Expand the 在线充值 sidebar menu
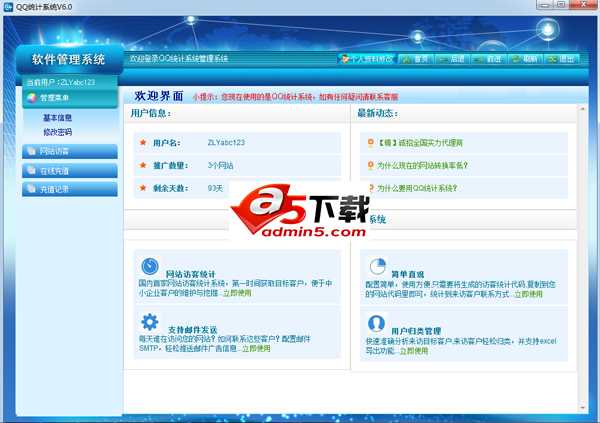The width and height of the screenshot is (600, 423). point(70,171)
